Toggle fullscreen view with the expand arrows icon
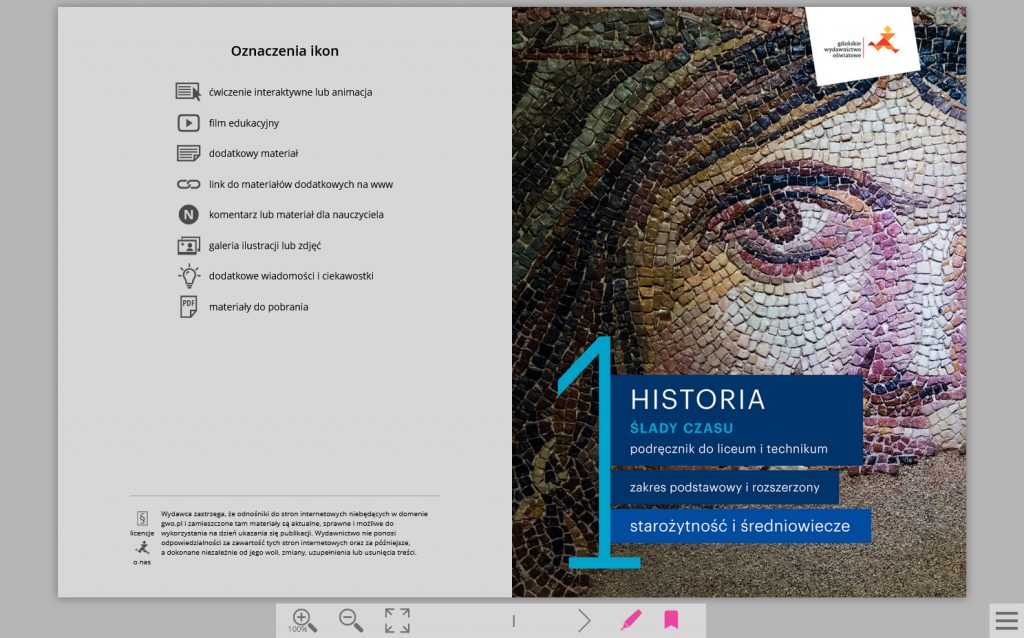The width and height of the screenshot is (1024, 638). click(397, 620)
